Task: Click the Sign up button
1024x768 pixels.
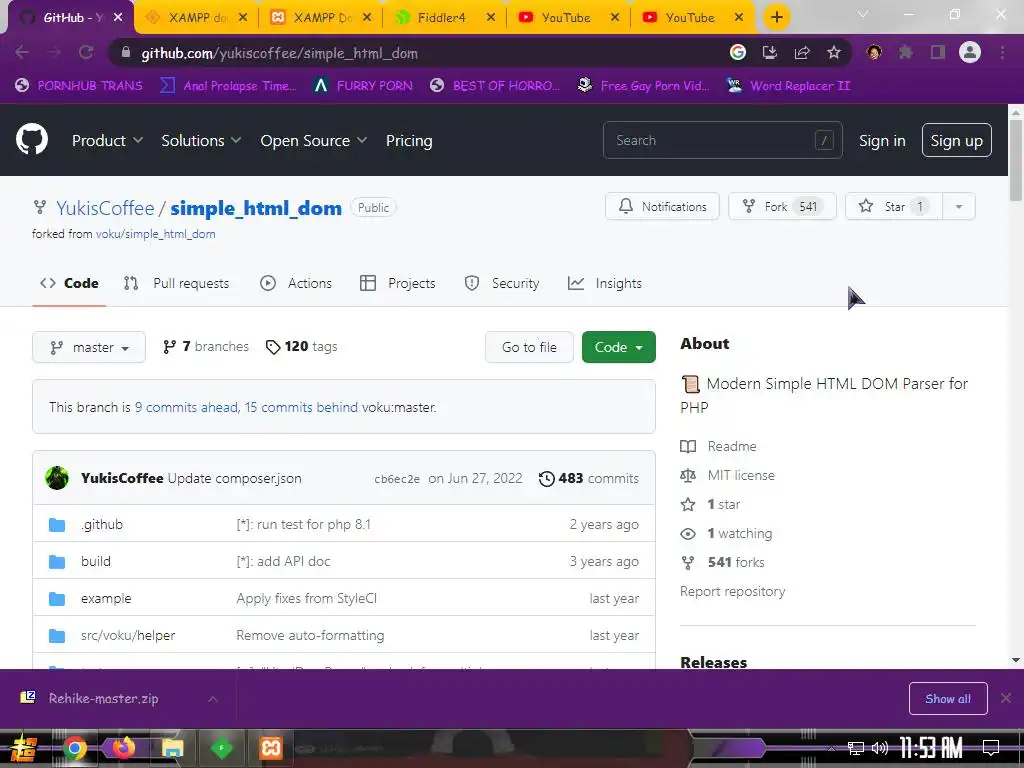Action: pos(956,140)
